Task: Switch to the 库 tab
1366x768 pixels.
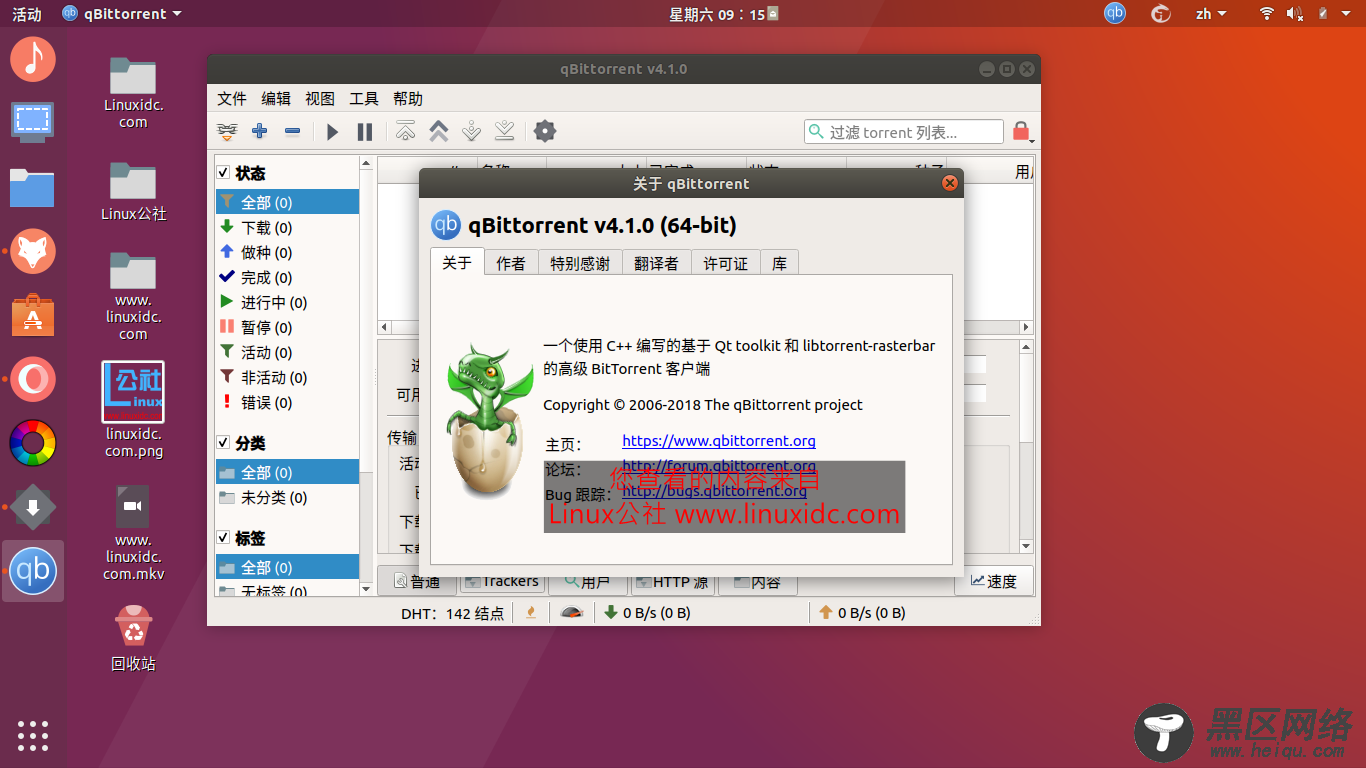Action: (779, 263)
